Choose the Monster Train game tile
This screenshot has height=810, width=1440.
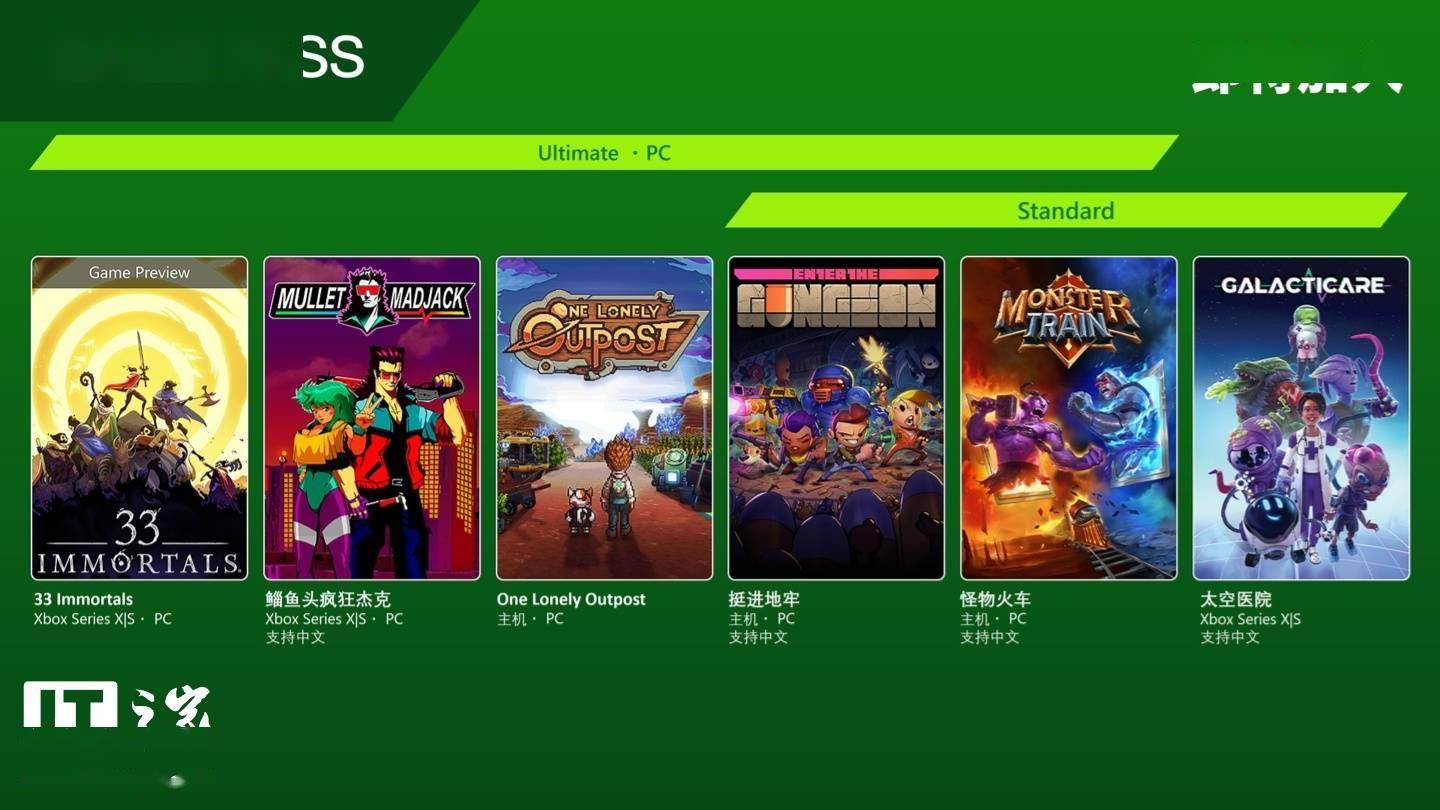pos(1068,418)
